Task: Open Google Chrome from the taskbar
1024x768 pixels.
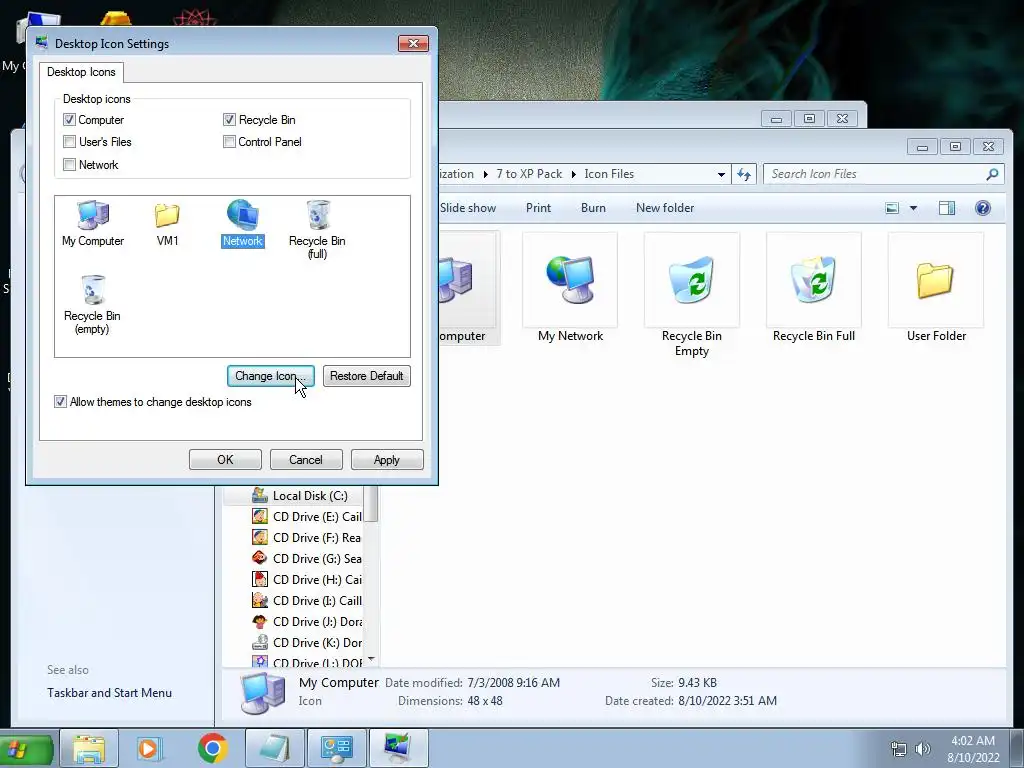Action: click(x=212, y=748)
